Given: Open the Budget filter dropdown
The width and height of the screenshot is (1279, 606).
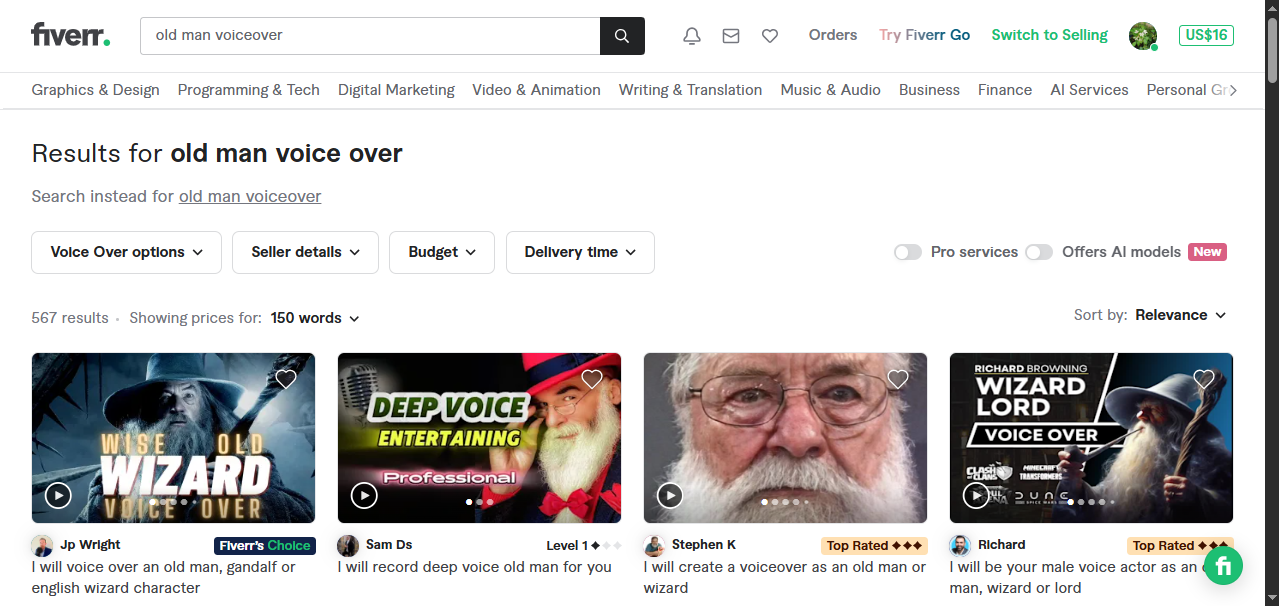Looking at the screenshot, I should (x=441, y=252).
